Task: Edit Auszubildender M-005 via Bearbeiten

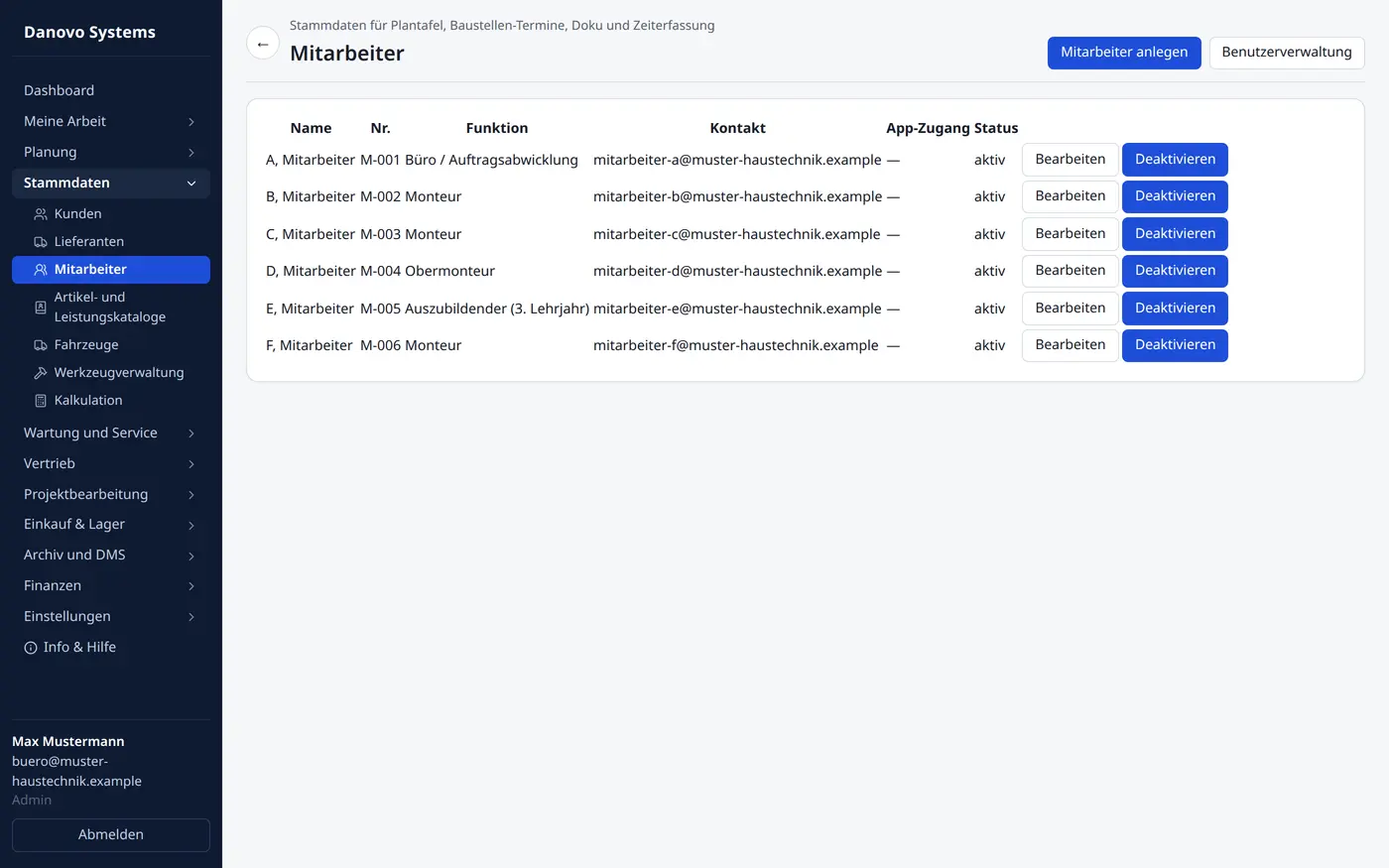Action: click(x=1071, y=309)
